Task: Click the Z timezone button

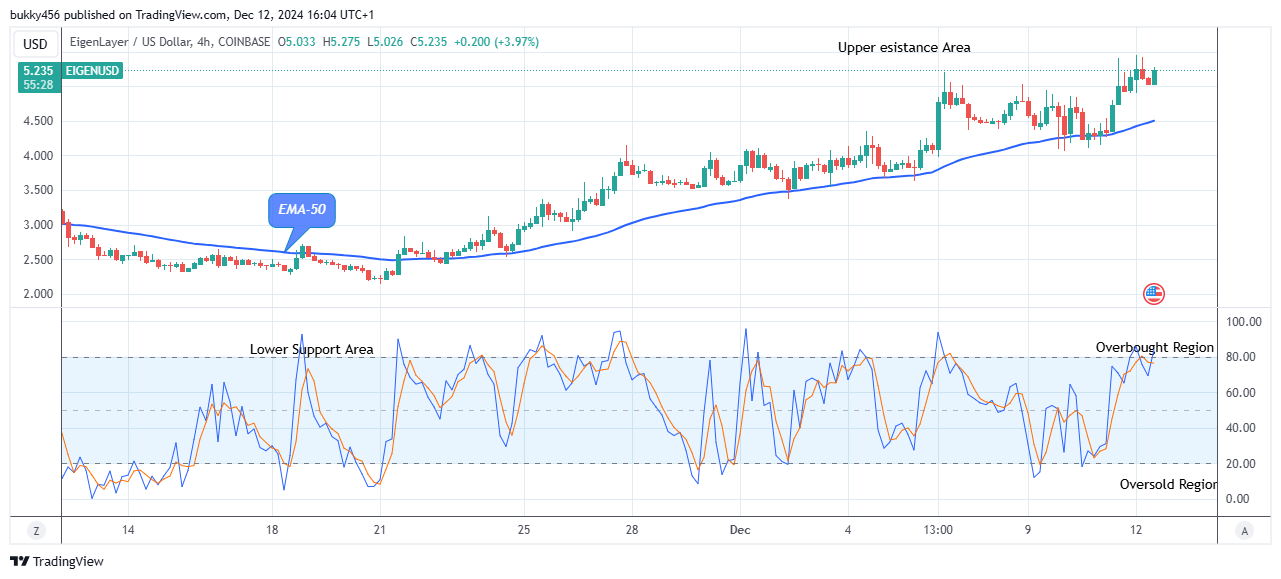Action: 36,531
